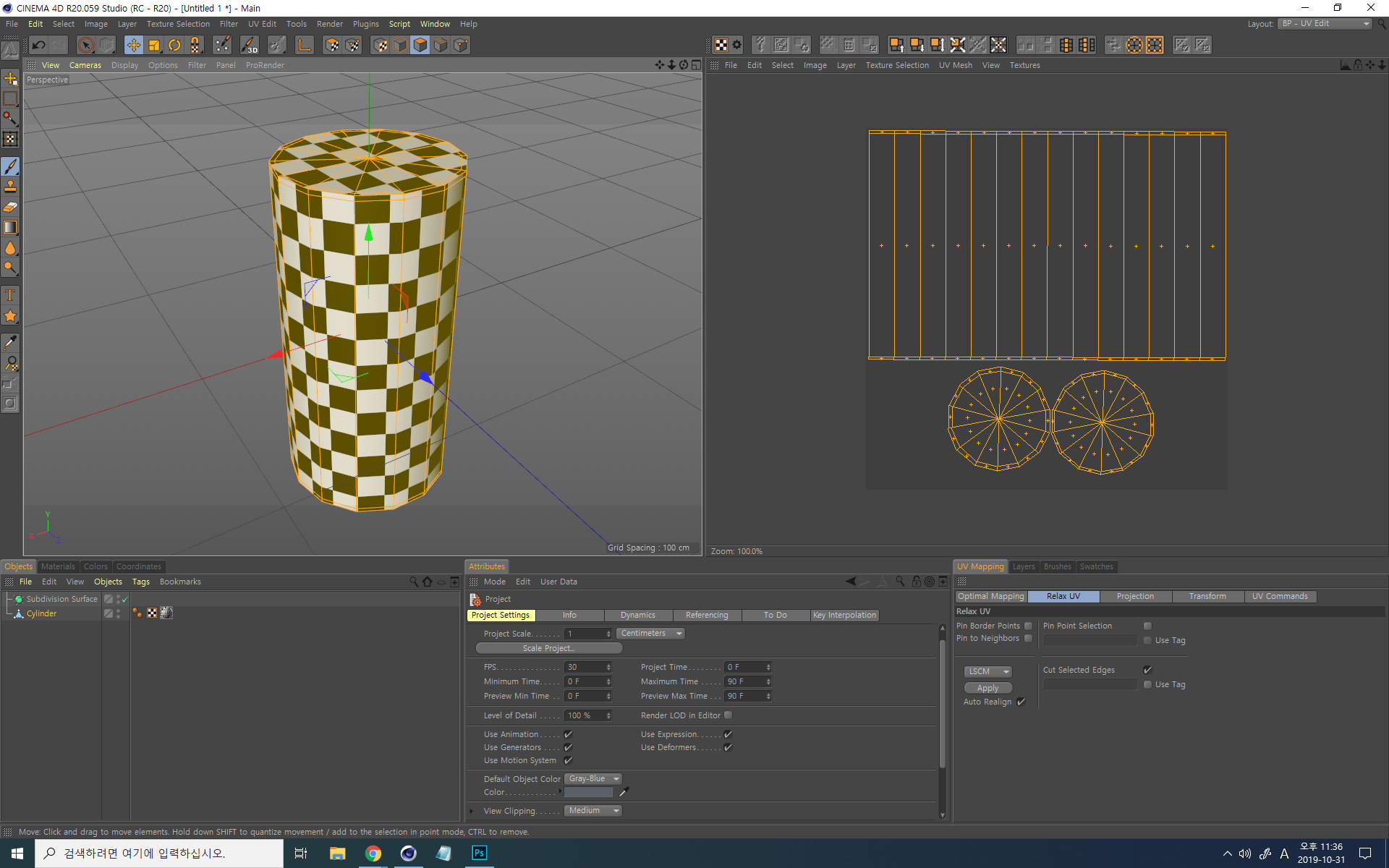Enable Pin Border Points checkbox
The image size is (1389, 868).
[1028, 626]
